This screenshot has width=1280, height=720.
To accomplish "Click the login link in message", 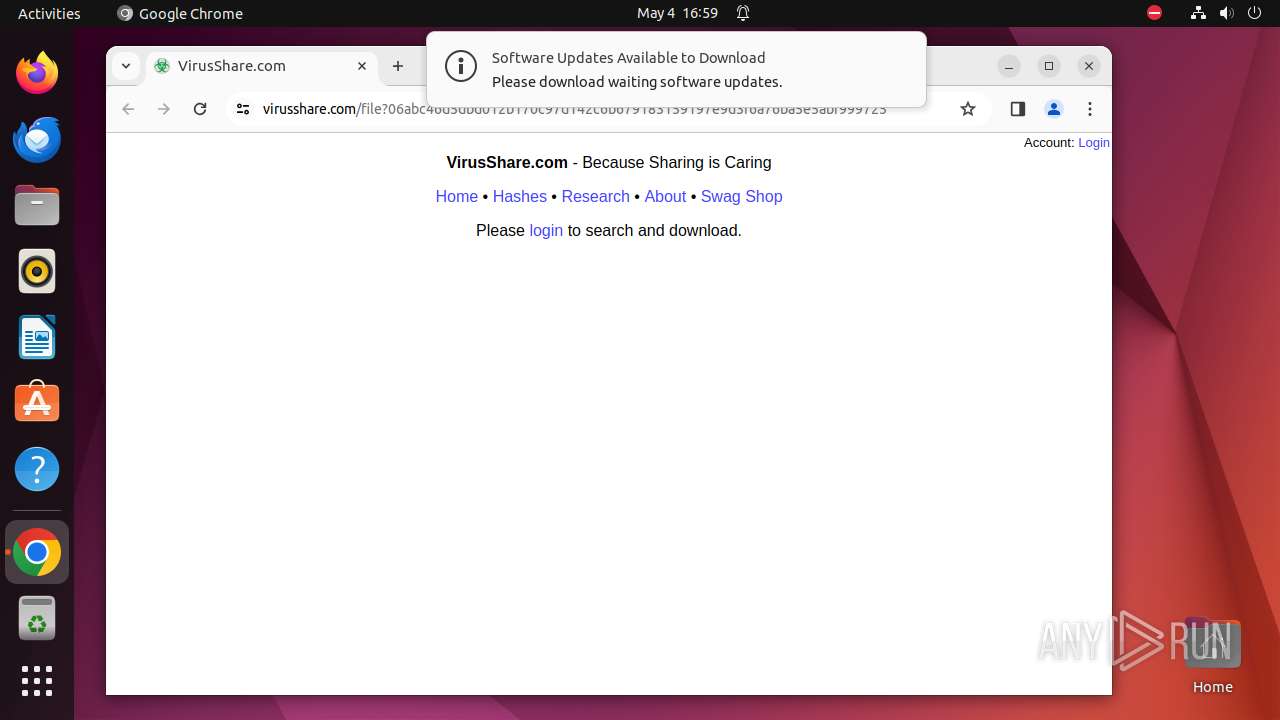I will [x=546, y=231].
